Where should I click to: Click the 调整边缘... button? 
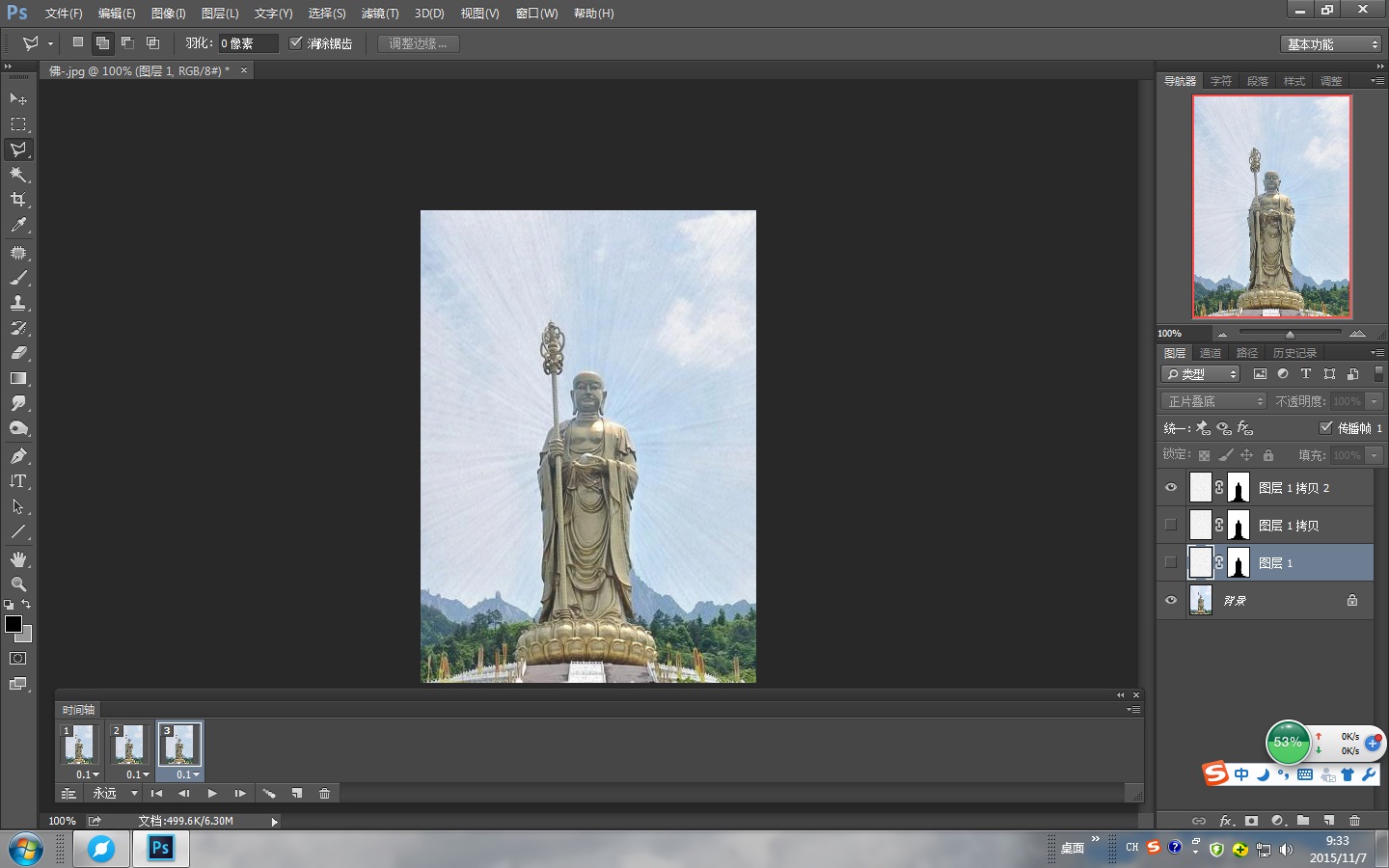tap(418, 43)
